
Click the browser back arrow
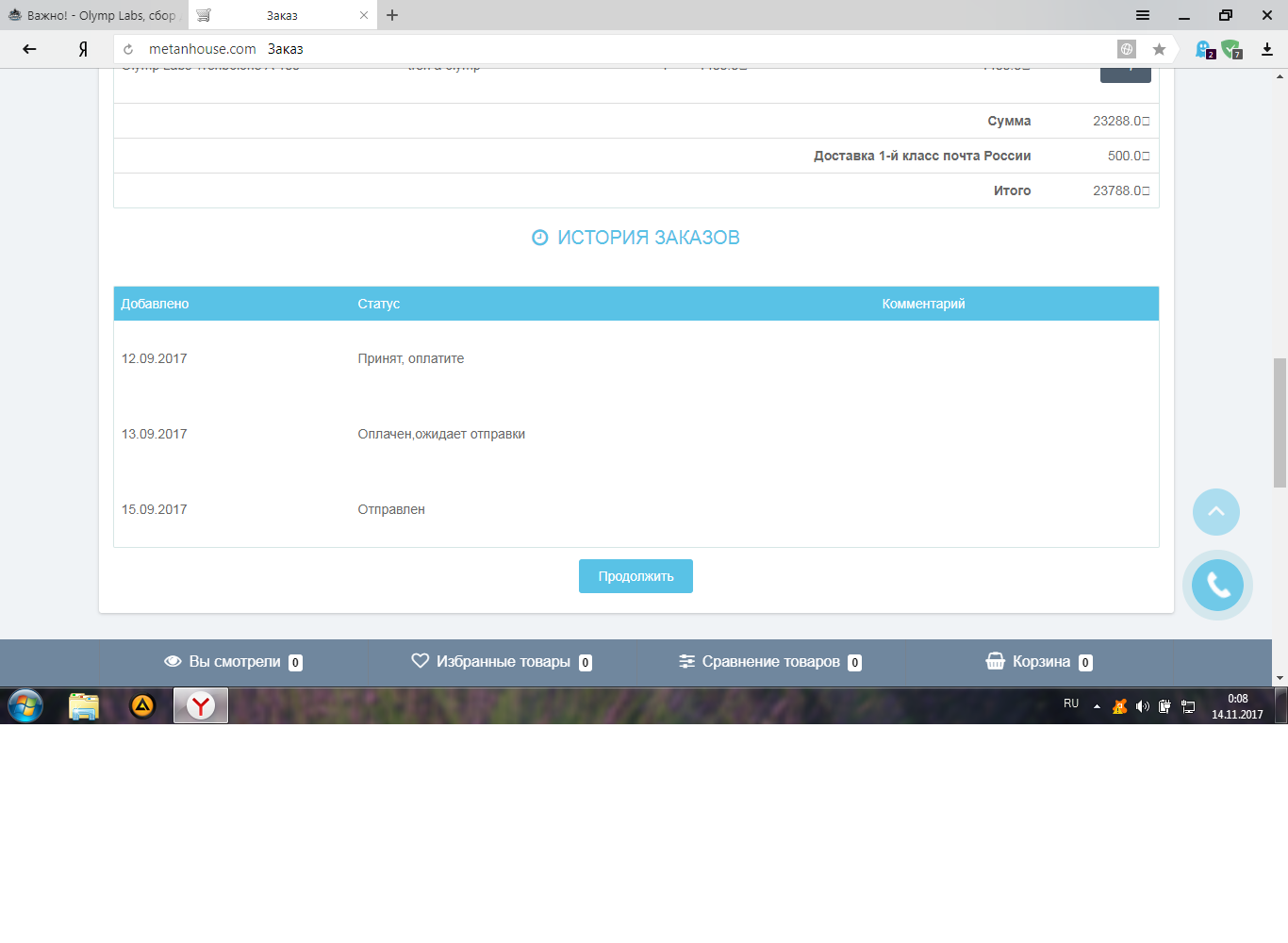tap(29, 49)
